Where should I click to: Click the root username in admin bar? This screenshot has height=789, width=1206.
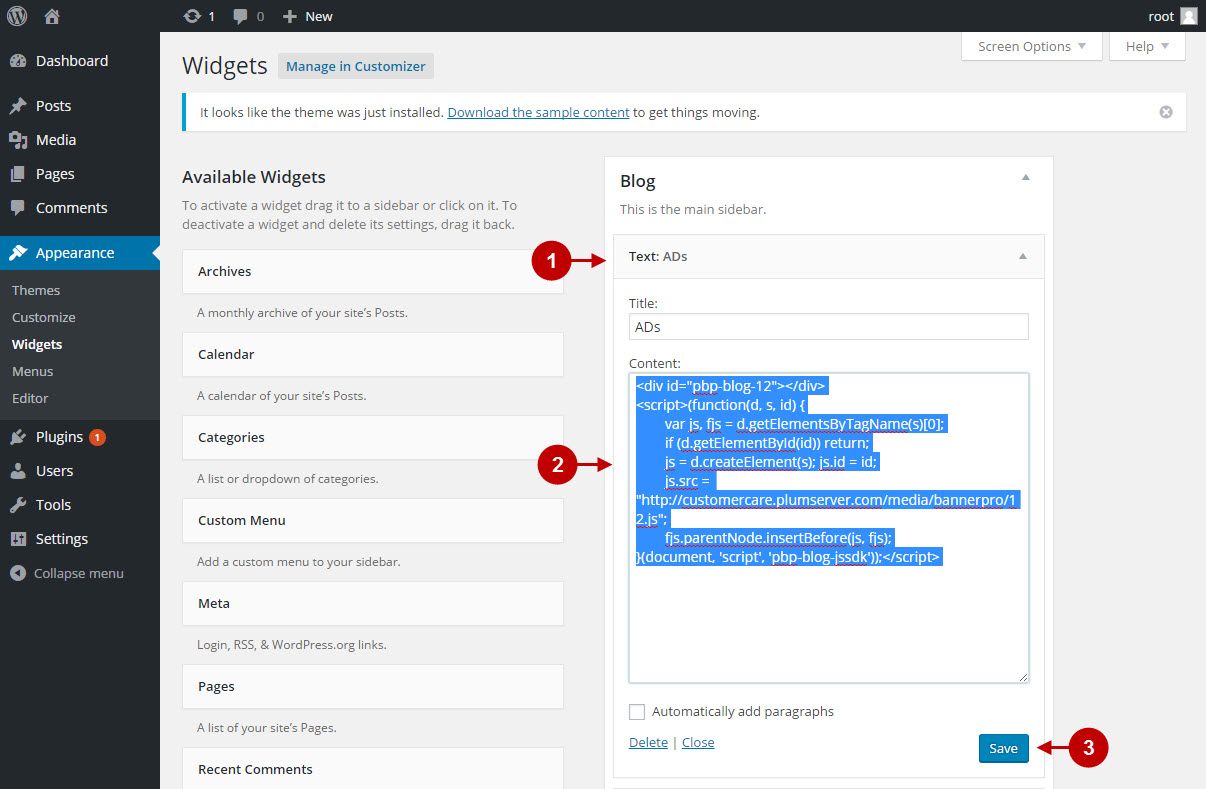point(1161,16)
